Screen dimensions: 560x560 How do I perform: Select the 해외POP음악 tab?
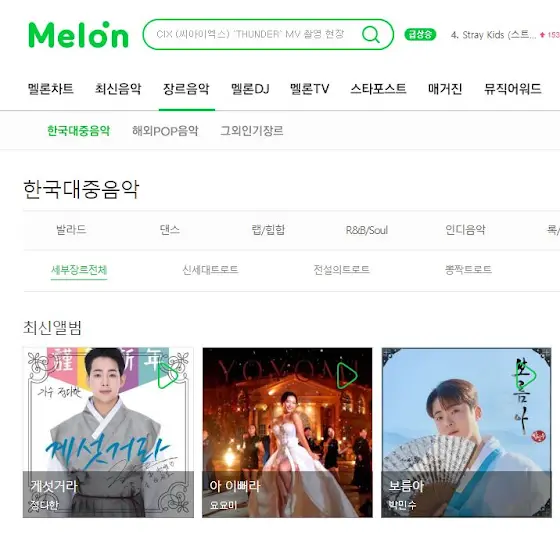(x=165, y=131)
